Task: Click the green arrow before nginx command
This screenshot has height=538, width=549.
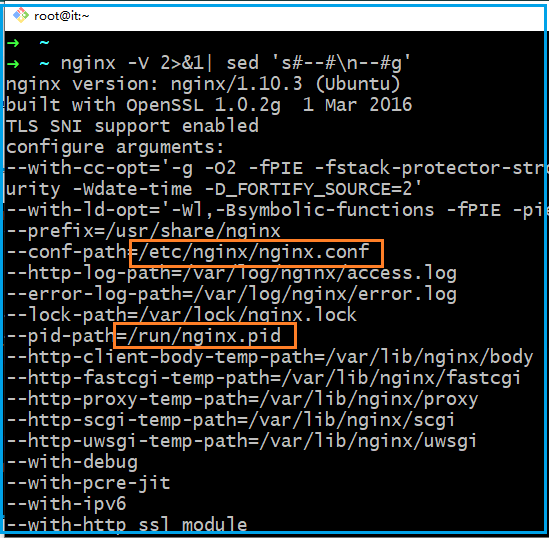Action: [x=13, y=64]
